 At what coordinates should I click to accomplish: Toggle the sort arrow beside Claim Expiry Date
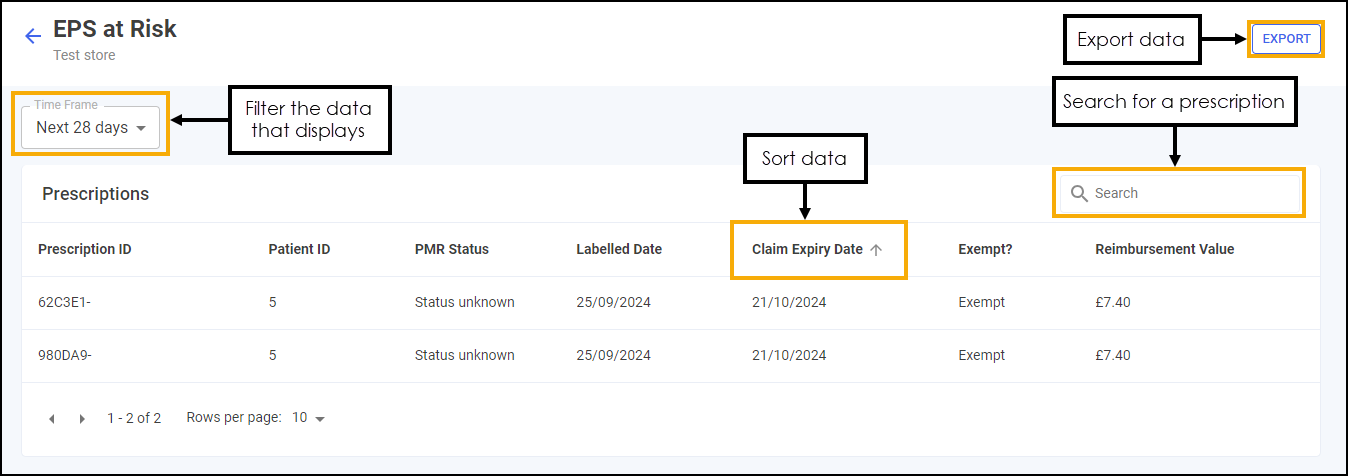(x=876, y=250)
